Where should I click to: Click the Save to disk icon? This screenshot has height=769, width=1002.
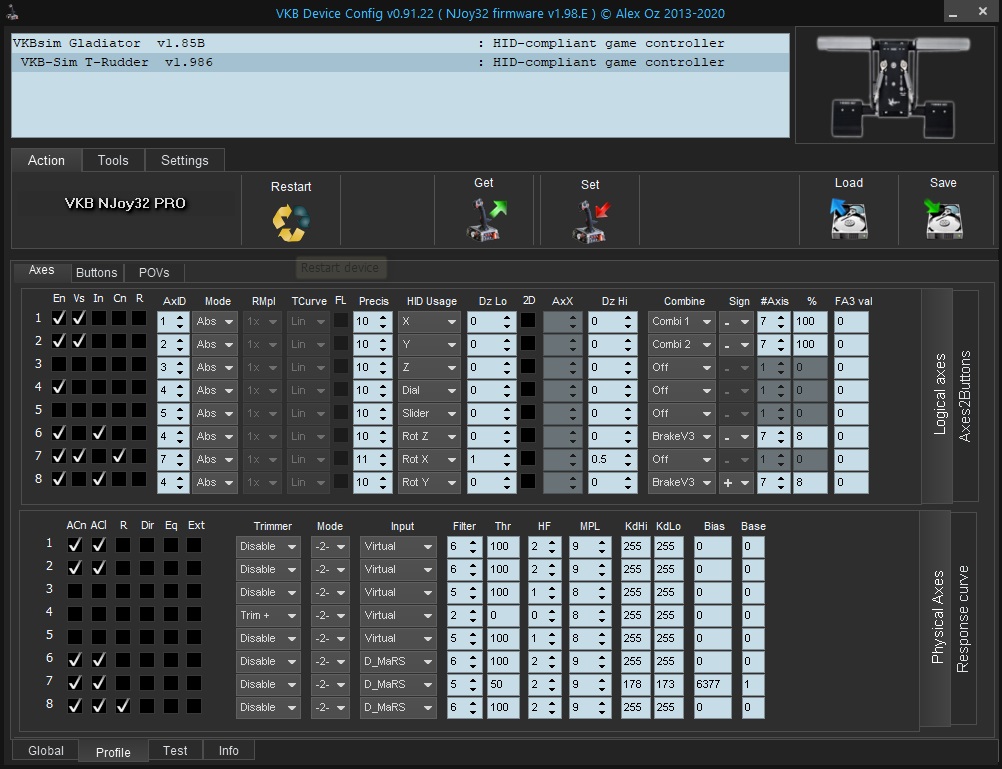(x=943, y=219)
